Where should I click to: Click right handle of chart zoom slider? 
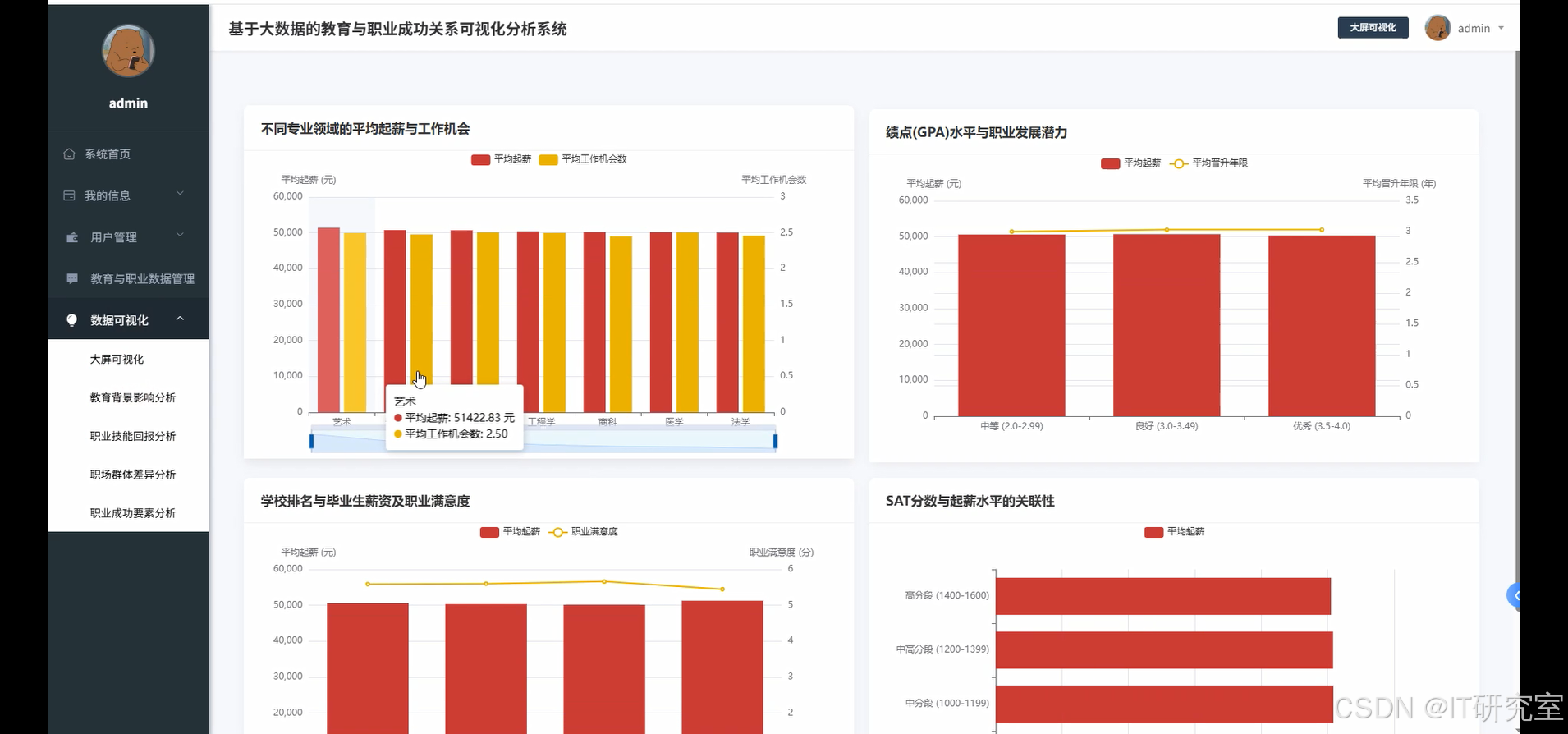point(775,442)
